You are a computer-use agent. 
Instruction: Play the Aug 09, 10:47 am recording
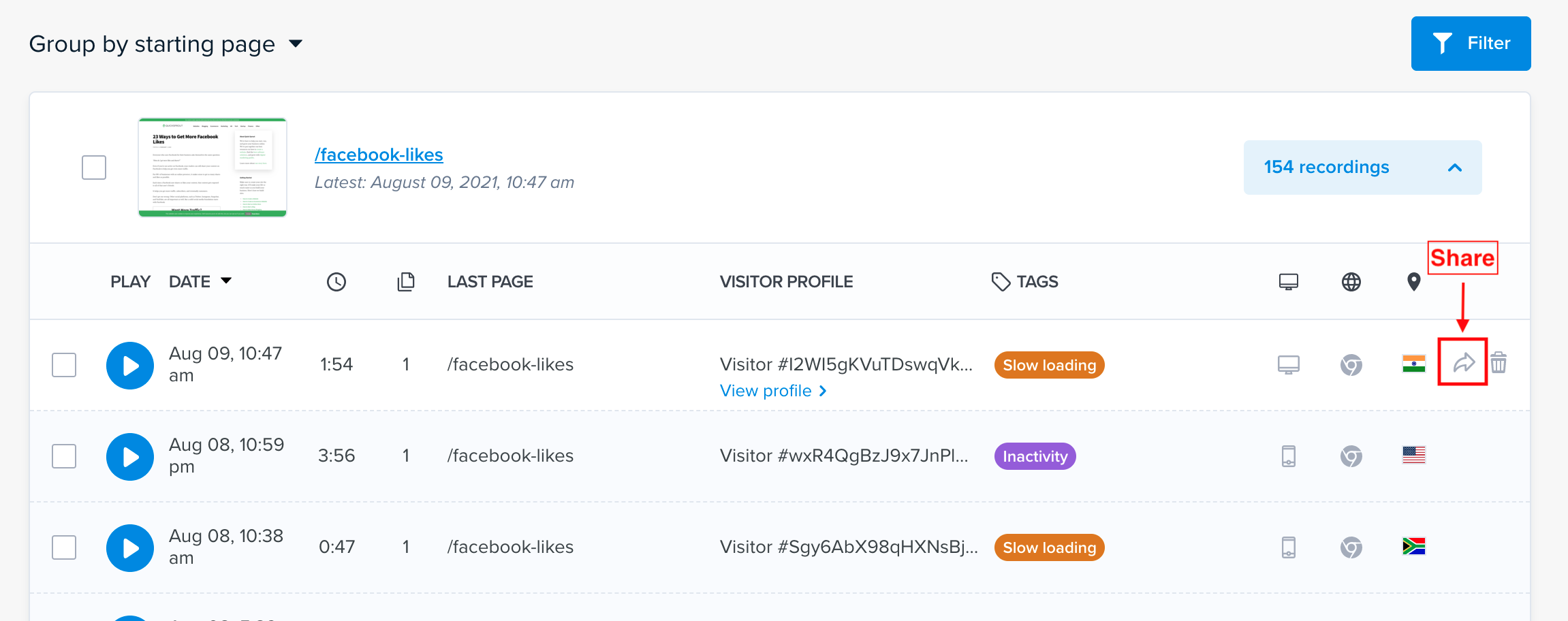click(130, 366)
